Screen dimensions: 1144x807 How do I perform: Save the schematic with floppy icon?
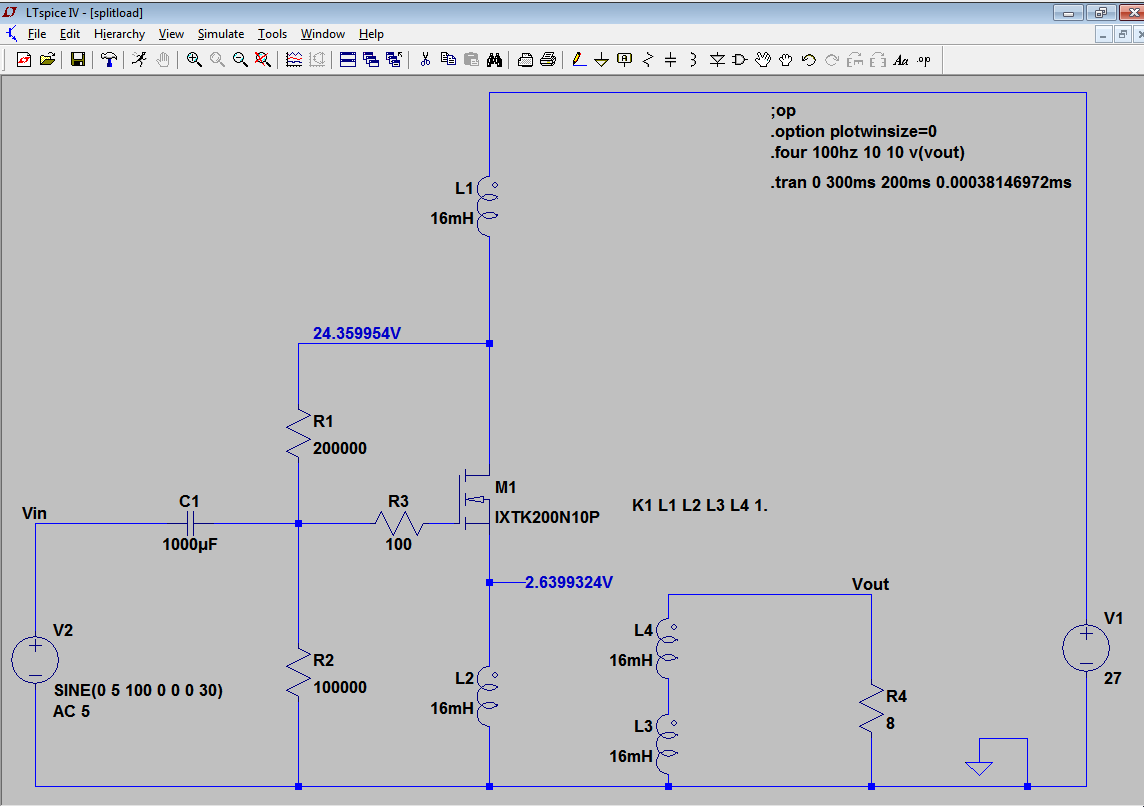point(77,60)
